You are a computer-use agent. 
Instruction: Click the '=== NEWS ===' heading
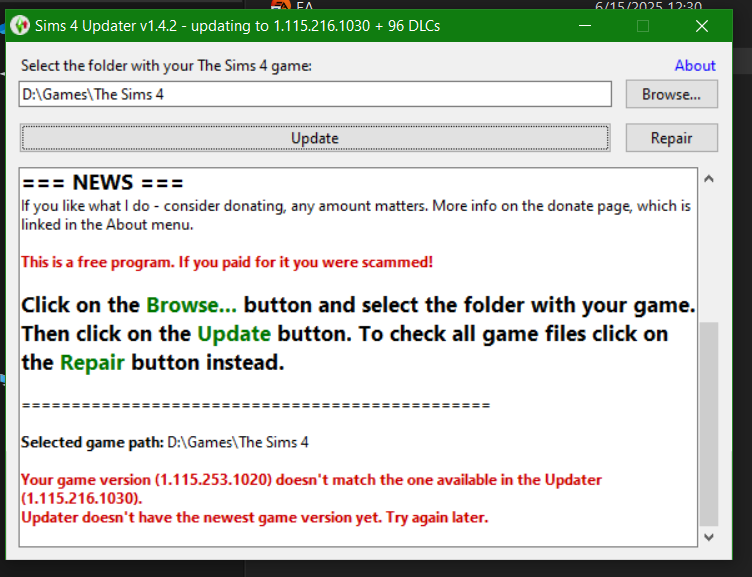(102, 183)
